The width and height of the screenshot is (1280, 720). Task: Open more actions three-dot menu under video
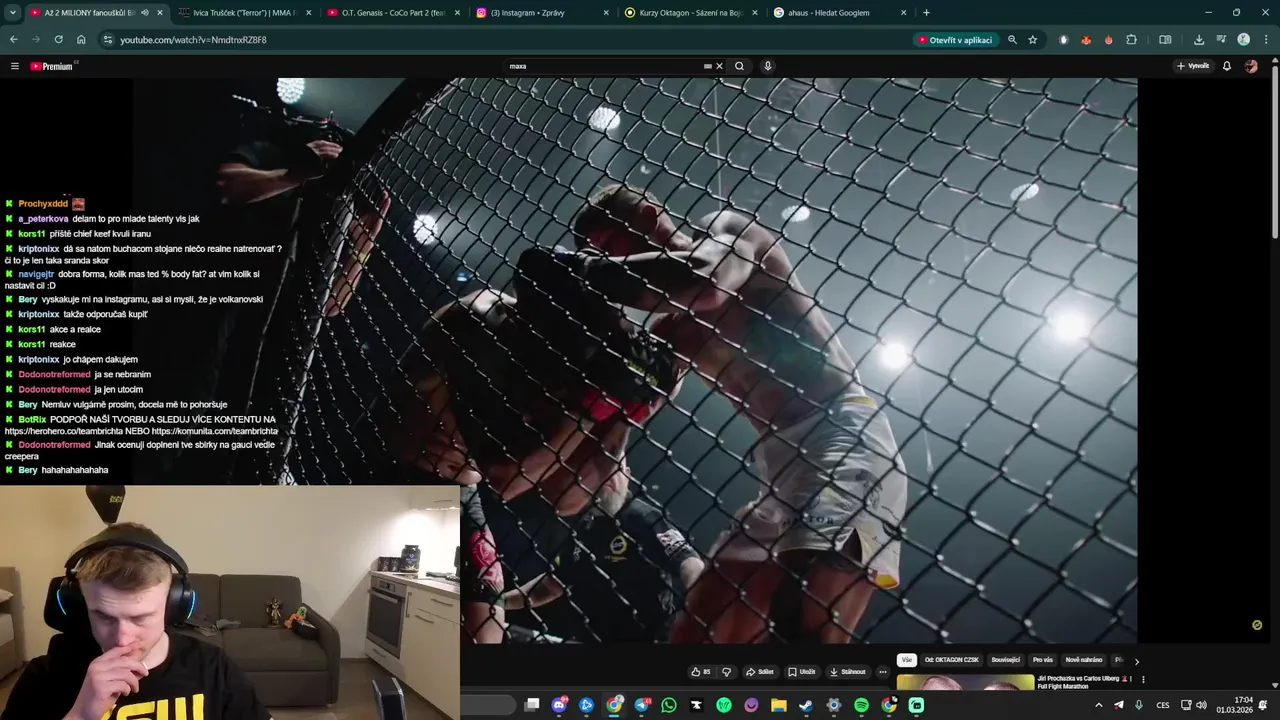[883, 672]
